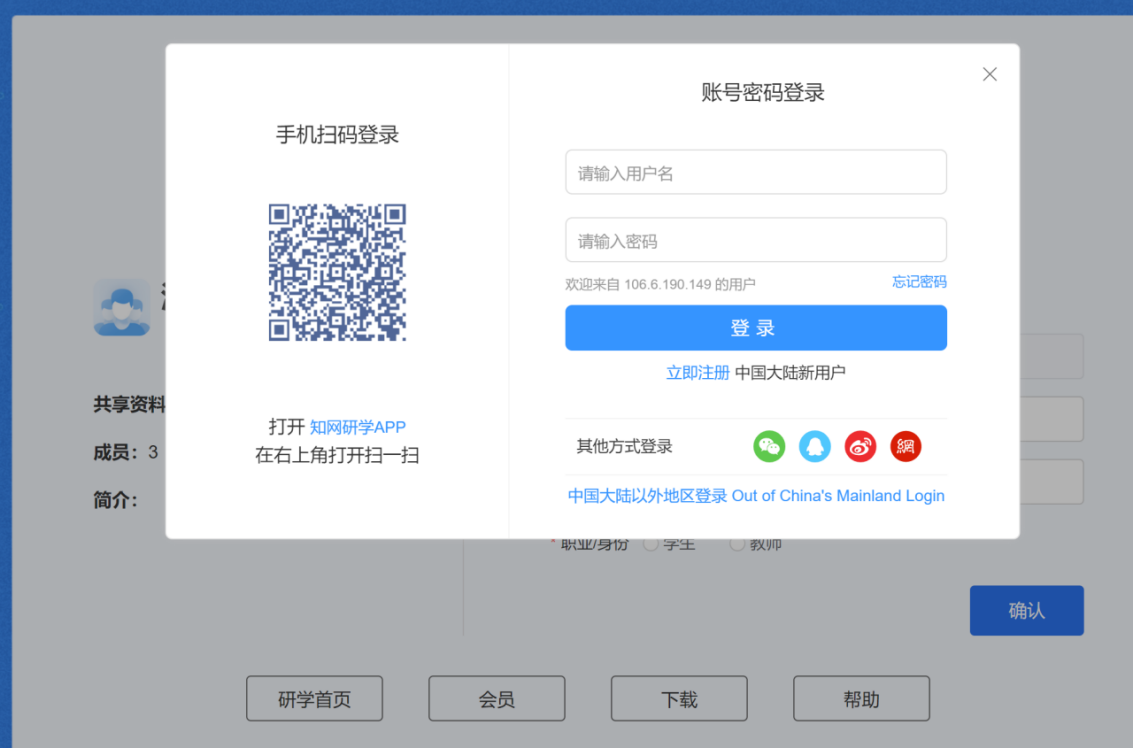Click the QR code for mobile login
The width and height of the screenshot is (1134, 748).
point(337,272)
